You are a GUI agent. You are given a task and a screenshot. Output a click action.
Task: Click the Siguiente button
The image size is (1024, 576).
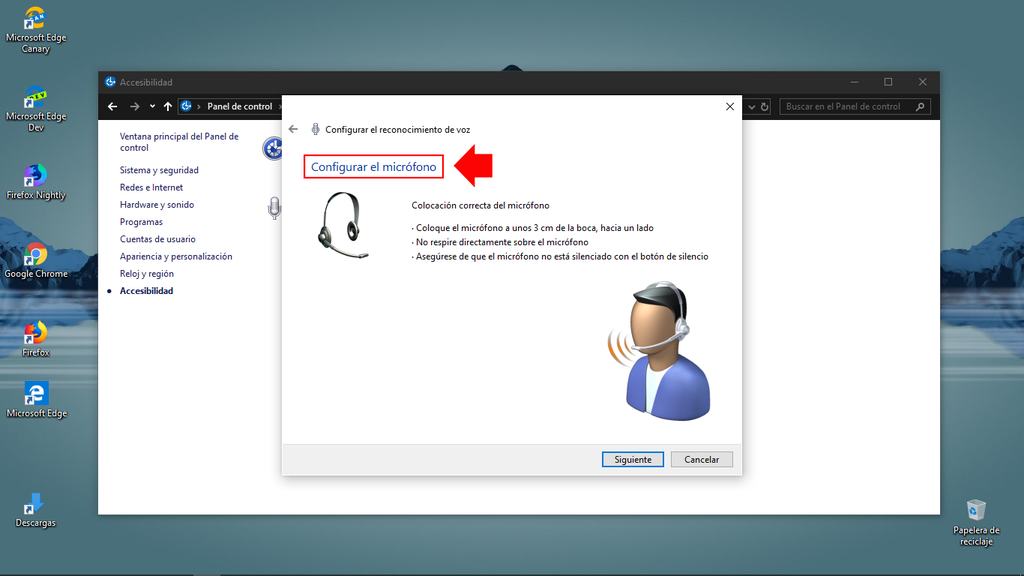[x=632, y=459]
